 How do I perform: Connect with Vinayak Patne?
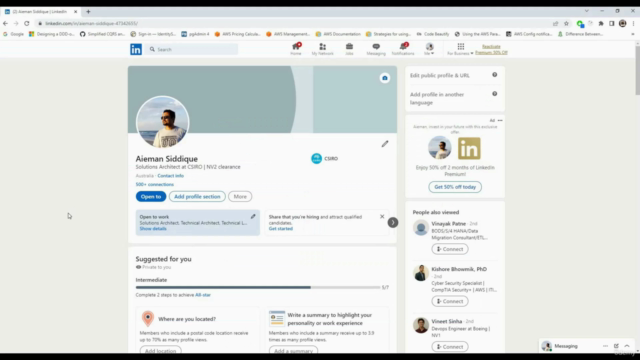(x=450, y=249)
